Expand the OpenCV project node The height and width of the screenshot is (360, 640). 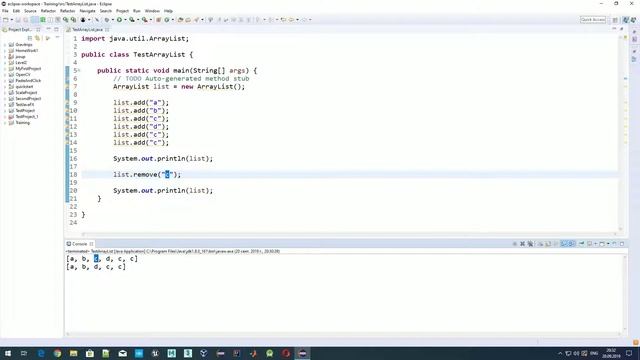(x=5, y=75)
